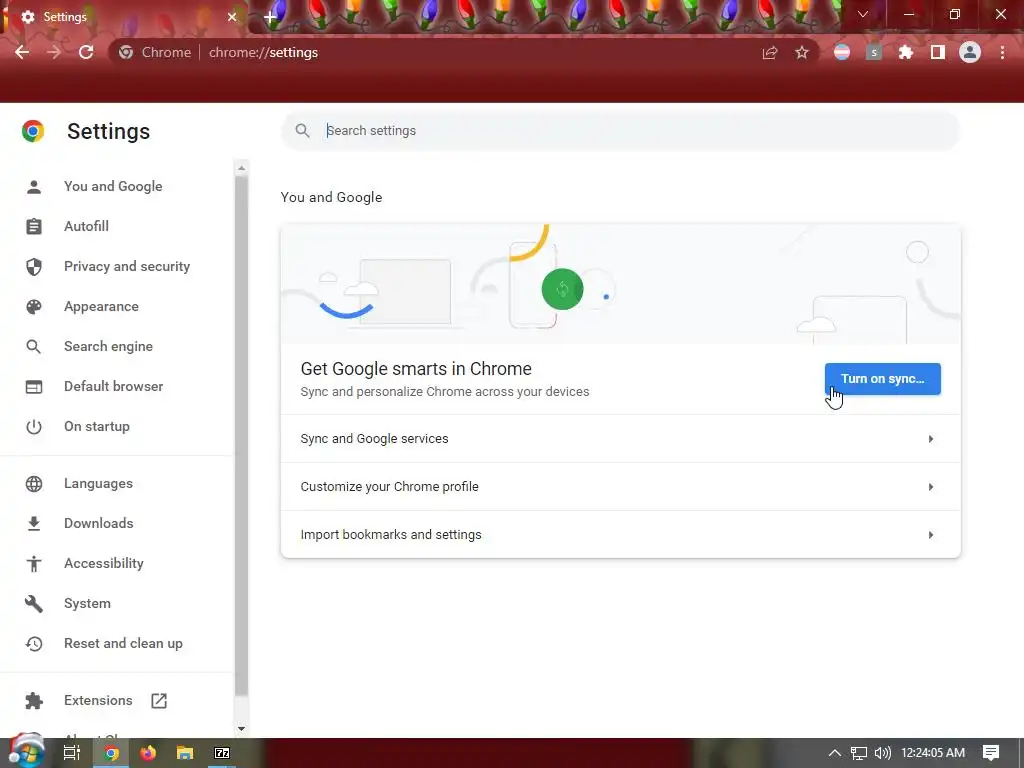
Task: Open the Import bookmarks and settings row
Action: (x=620, y=534)
